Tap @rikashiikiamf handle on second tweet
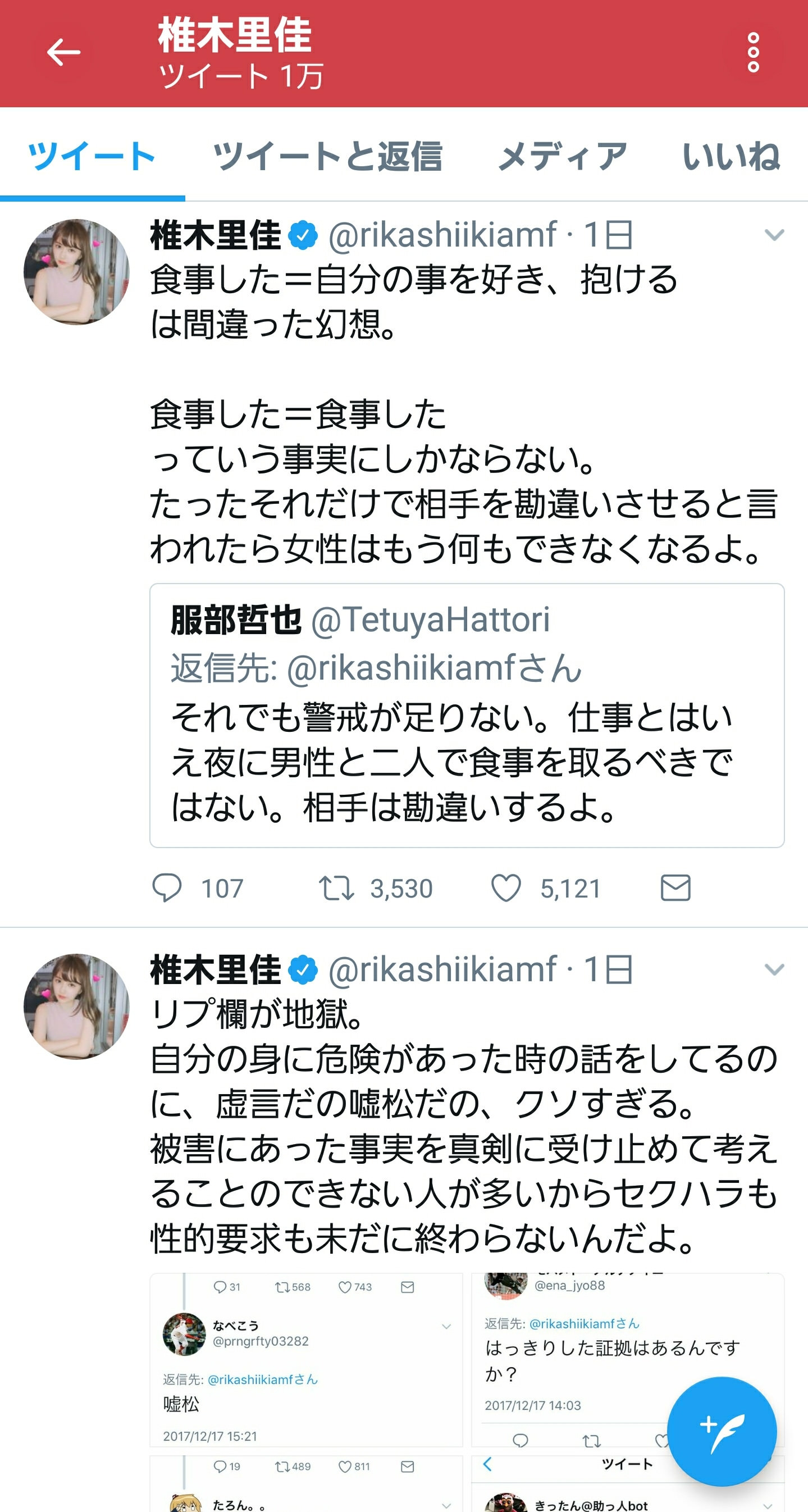This screenshot has width=808, height=1512. (x=442, y=969)
